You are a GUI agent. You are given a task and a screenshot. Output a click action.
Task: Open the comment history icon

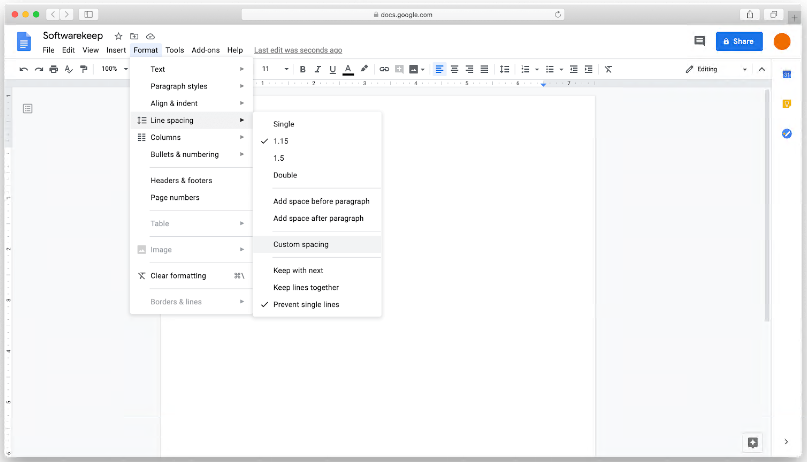(x=699, y=41)
